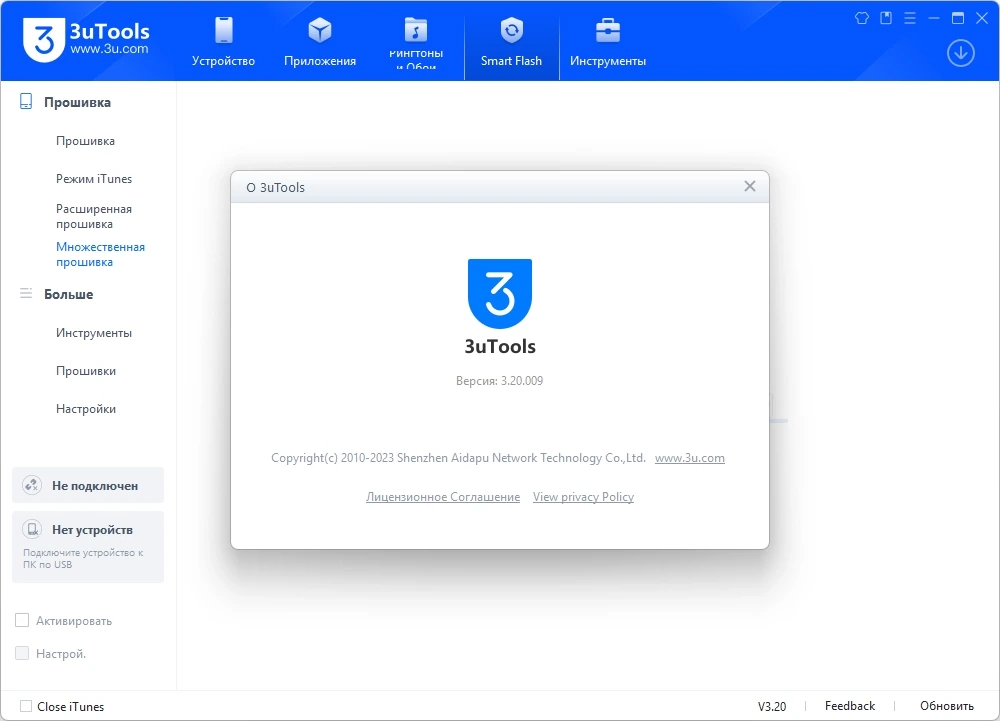Viewport: 1000px width, 721px height.
Task: Open the www.3u.com link in about dialog
Action: 689,458
